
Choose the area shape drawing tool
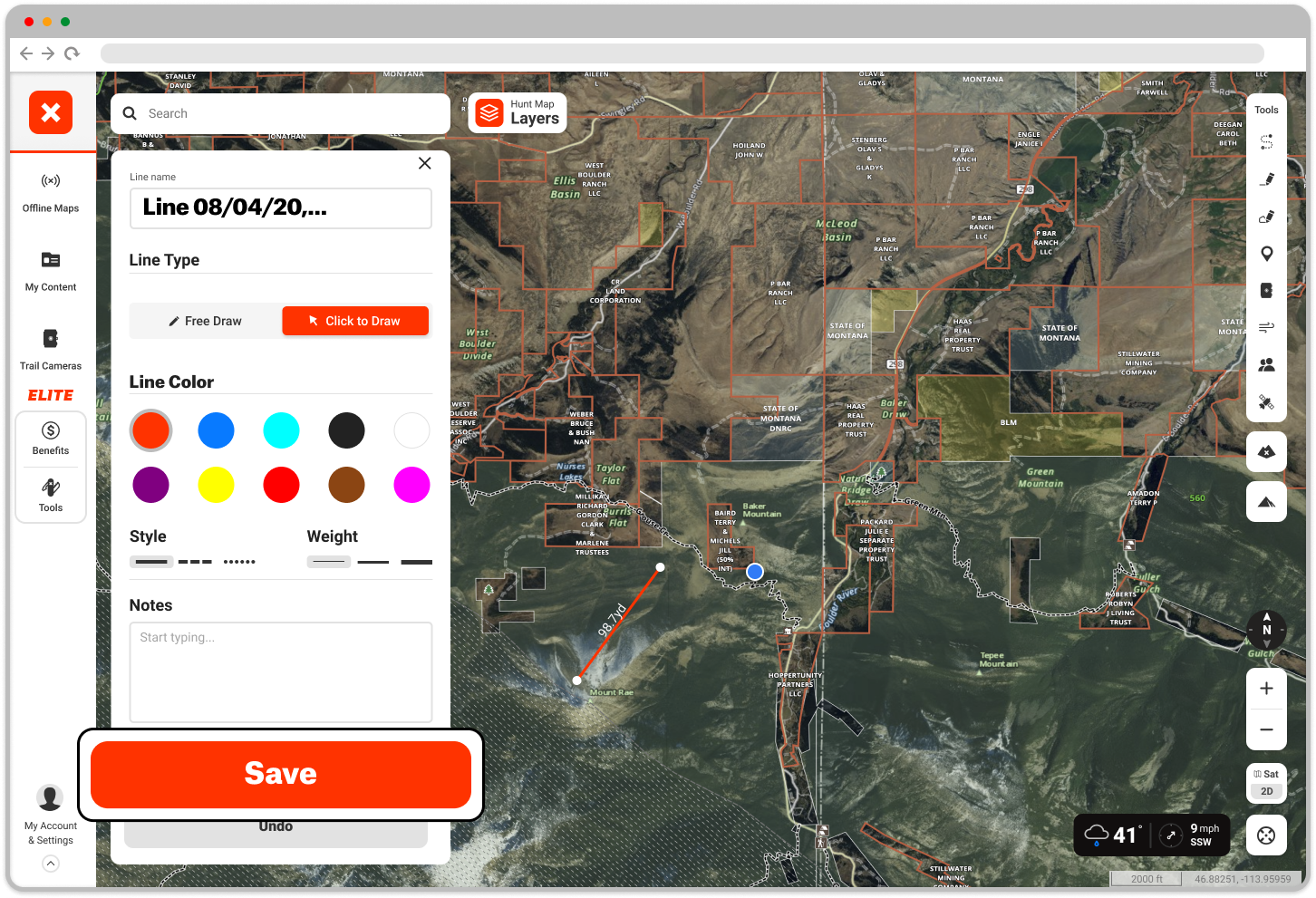[1266, 217]
